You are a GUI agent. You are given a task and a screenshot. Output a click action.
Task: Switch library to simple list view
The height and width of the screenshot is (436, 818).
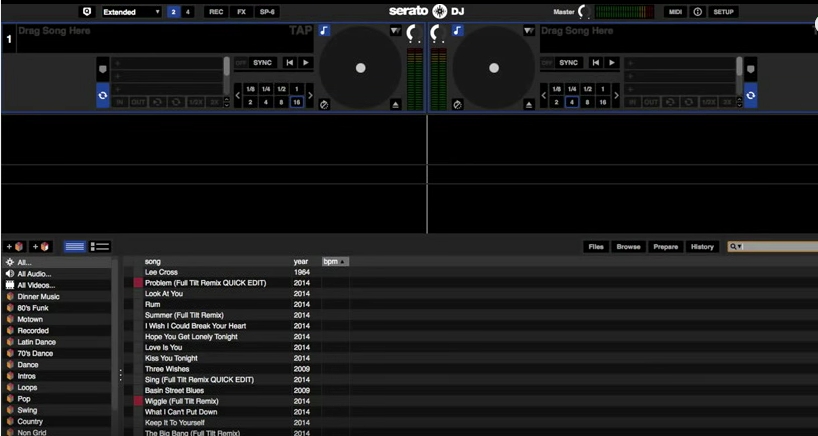[75, 246]
